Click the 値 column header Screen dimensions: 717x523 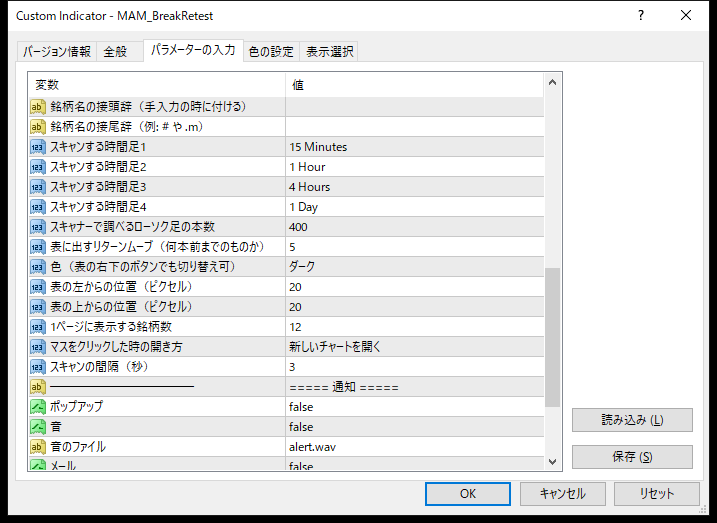(x=415, y=85)
